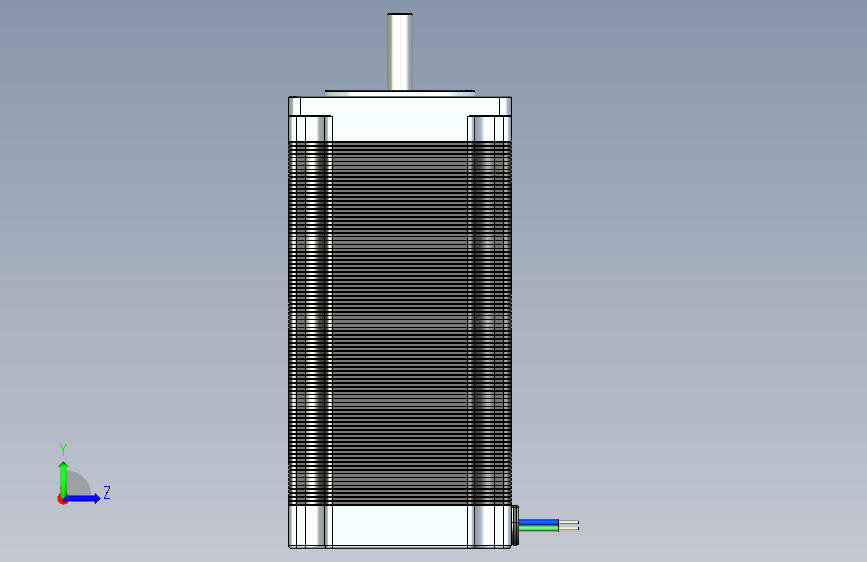
Task: Click the black cable bushing on the rear cap
Action: [x=515, y=525]
